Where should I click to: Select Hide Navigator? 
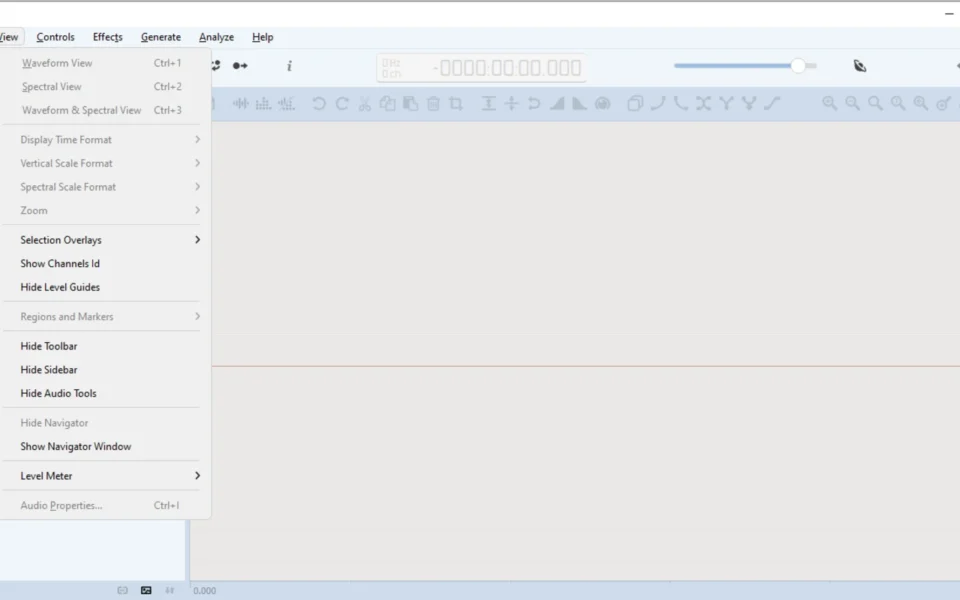click(102, 423)
